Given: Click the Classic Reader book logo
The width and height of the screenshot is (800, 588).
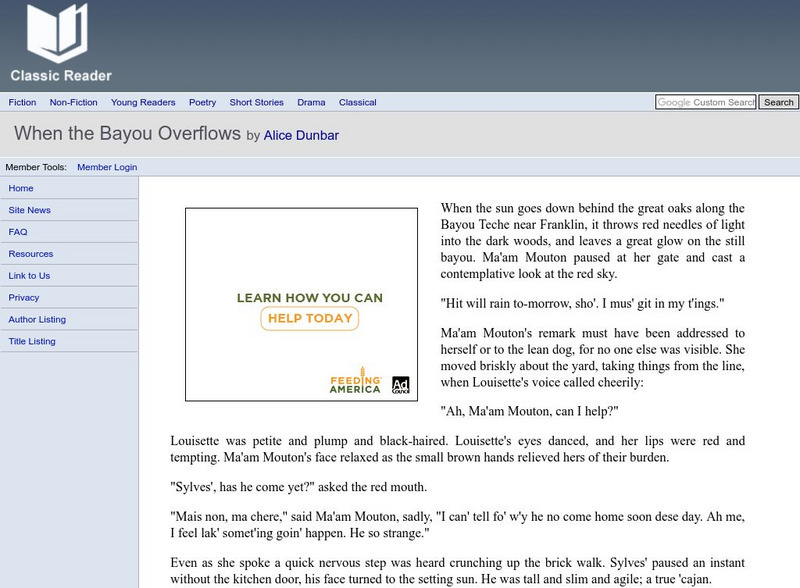Looking at the screenshot, I should (x=58, y=40).
